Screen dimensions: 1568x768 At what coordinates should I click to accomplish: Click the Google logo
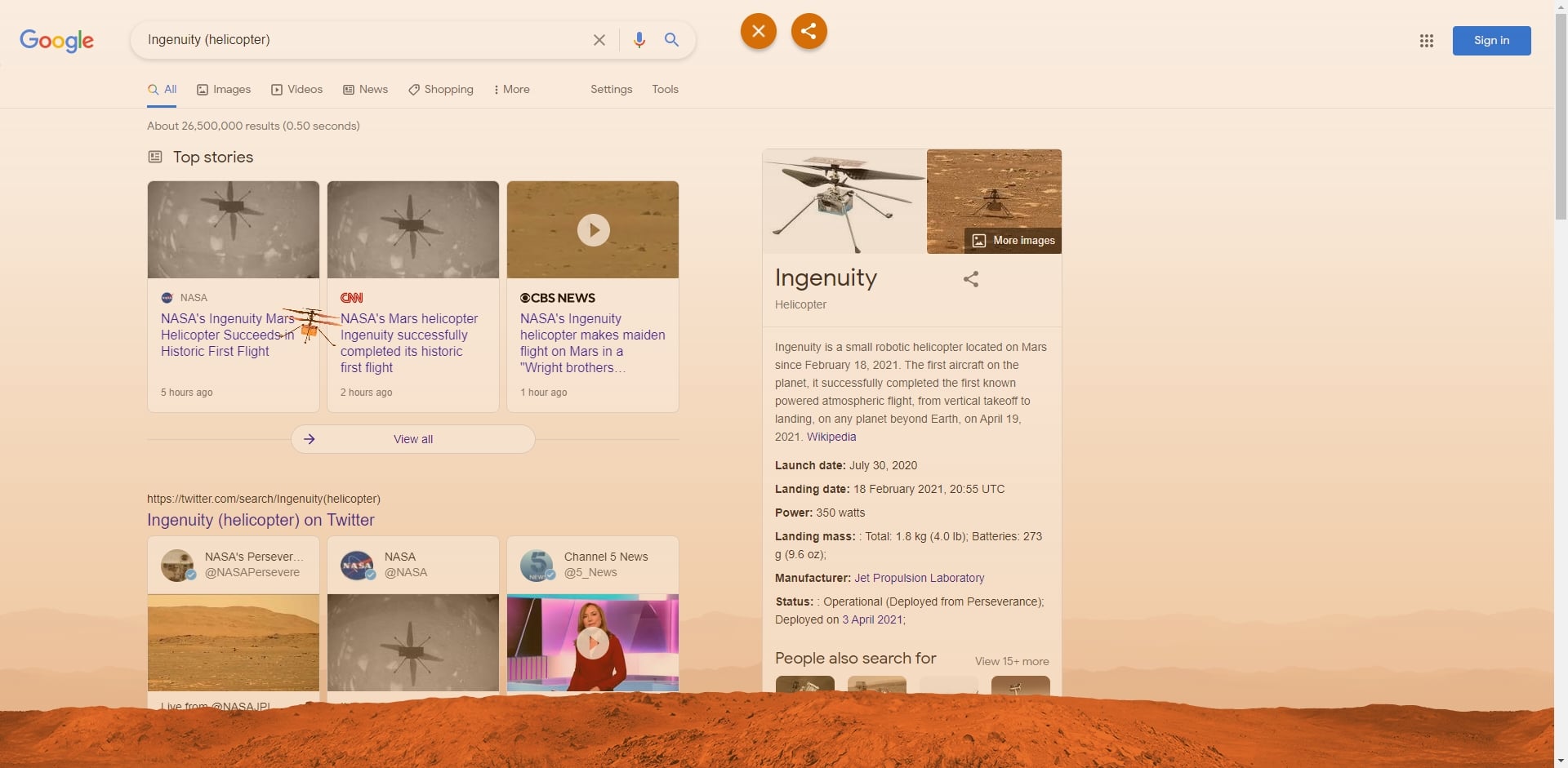click(x=56, y=40)
